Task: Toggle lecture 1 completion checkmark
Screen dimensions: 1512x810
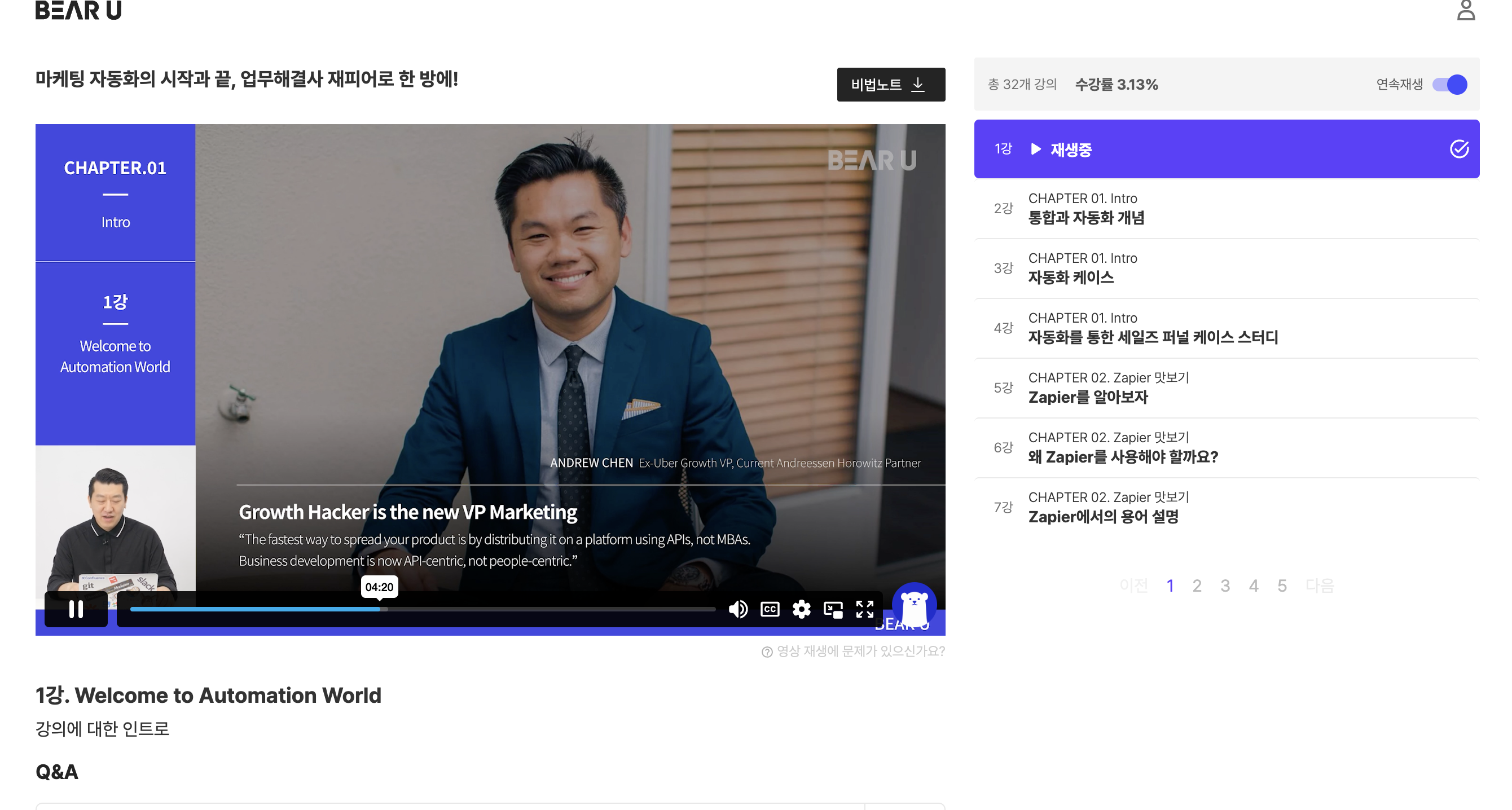Action: click(x=1459, y=149)
